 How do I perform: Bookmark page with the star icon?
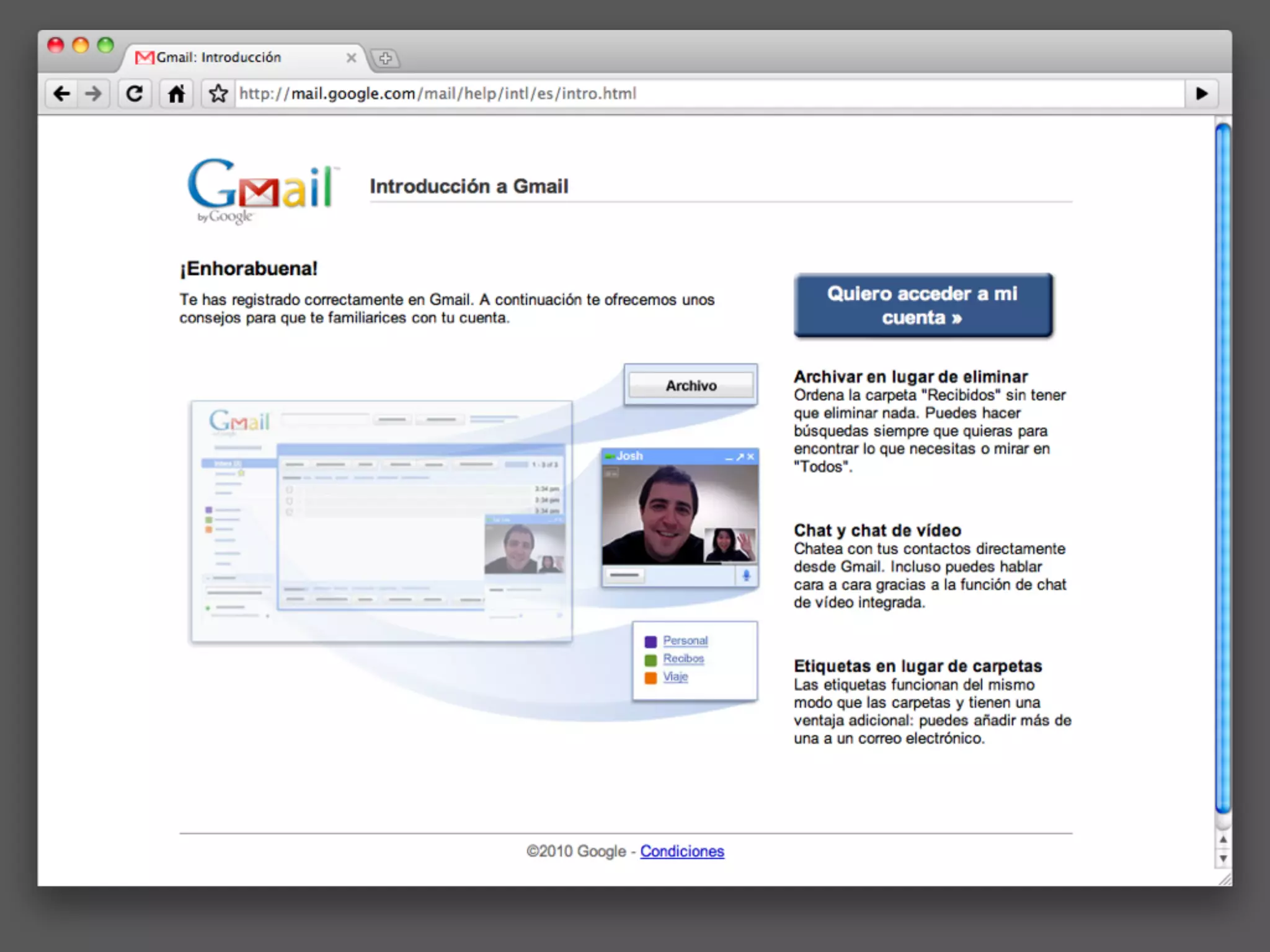pos(218,94)
